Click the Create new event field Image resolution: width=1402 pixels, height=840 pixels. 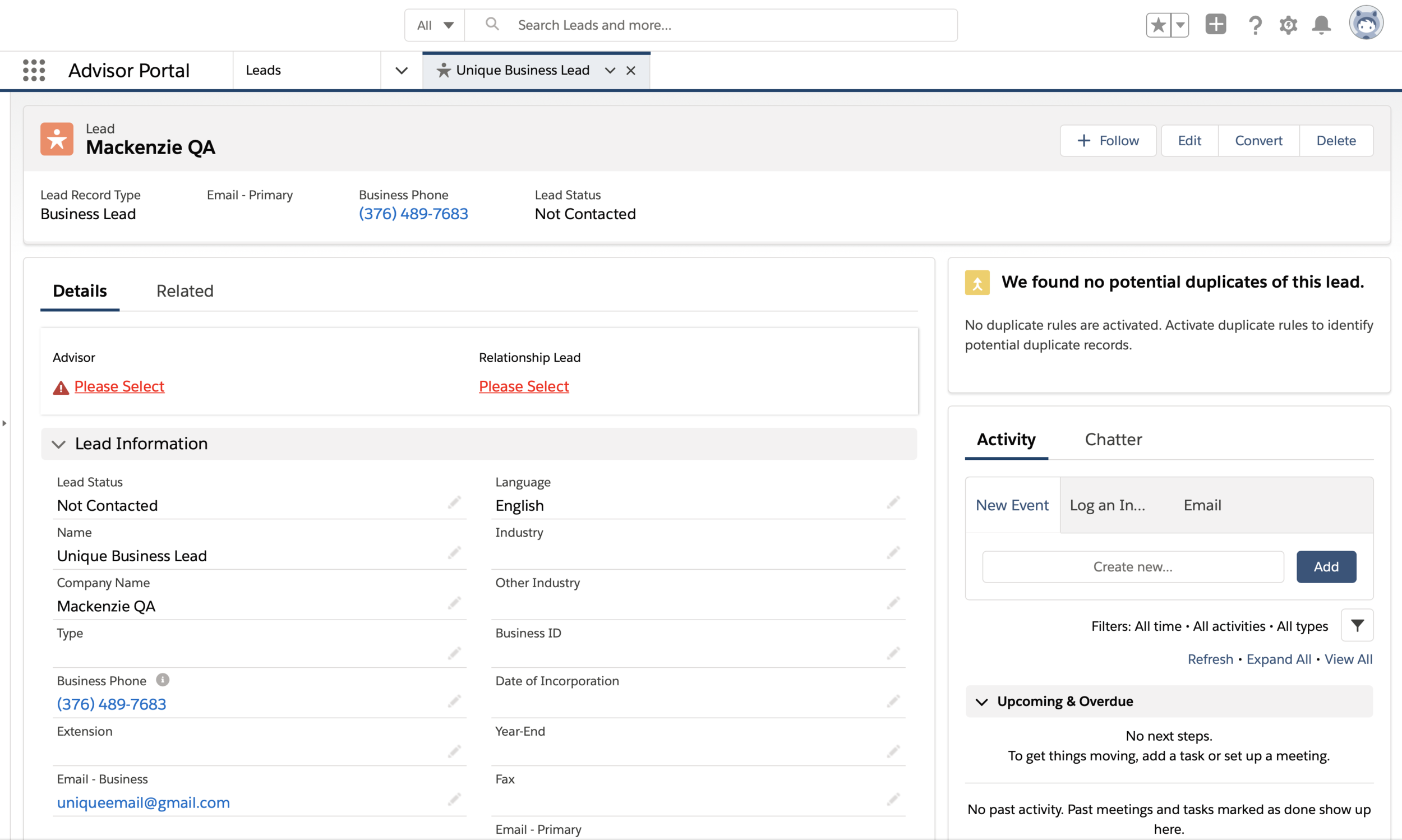(x=1133, y=566)
